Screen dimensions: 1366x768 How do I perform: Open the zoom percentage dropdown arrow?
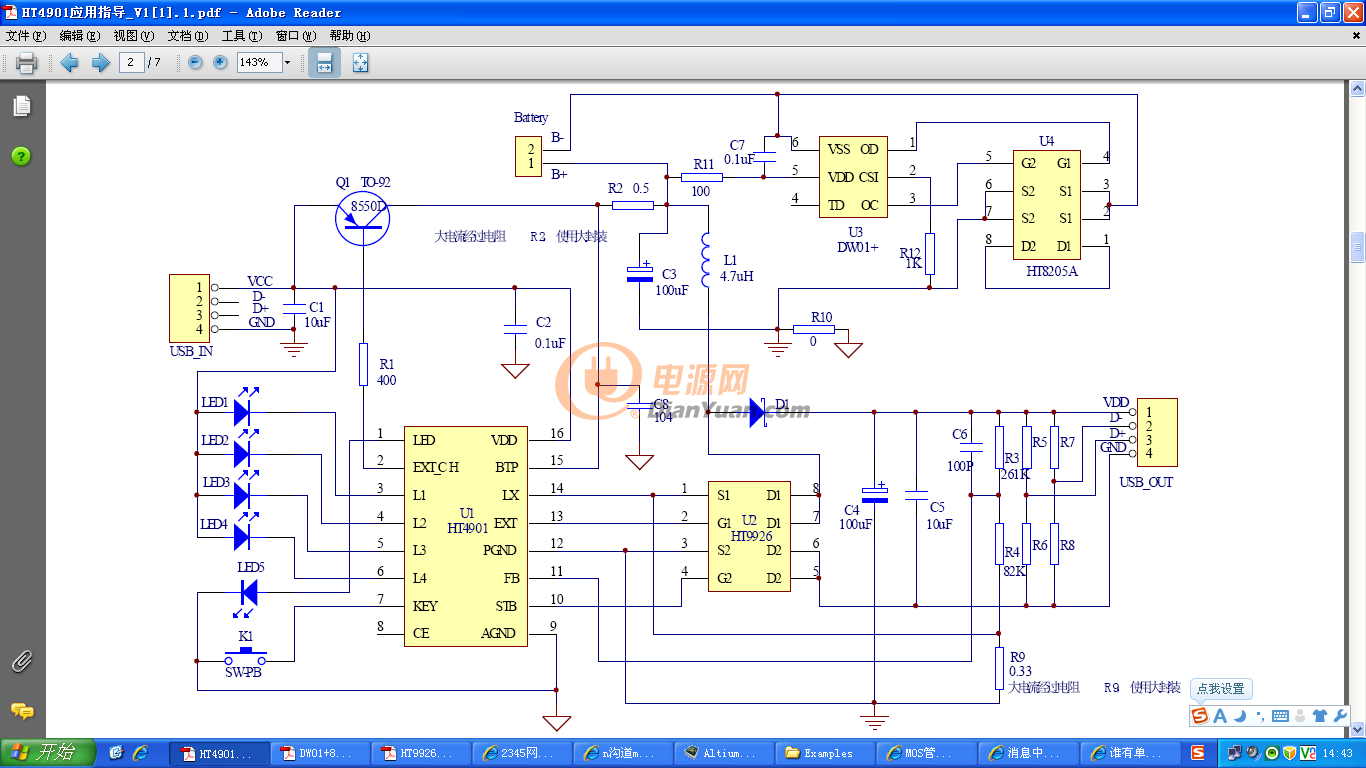click(287, 62)
